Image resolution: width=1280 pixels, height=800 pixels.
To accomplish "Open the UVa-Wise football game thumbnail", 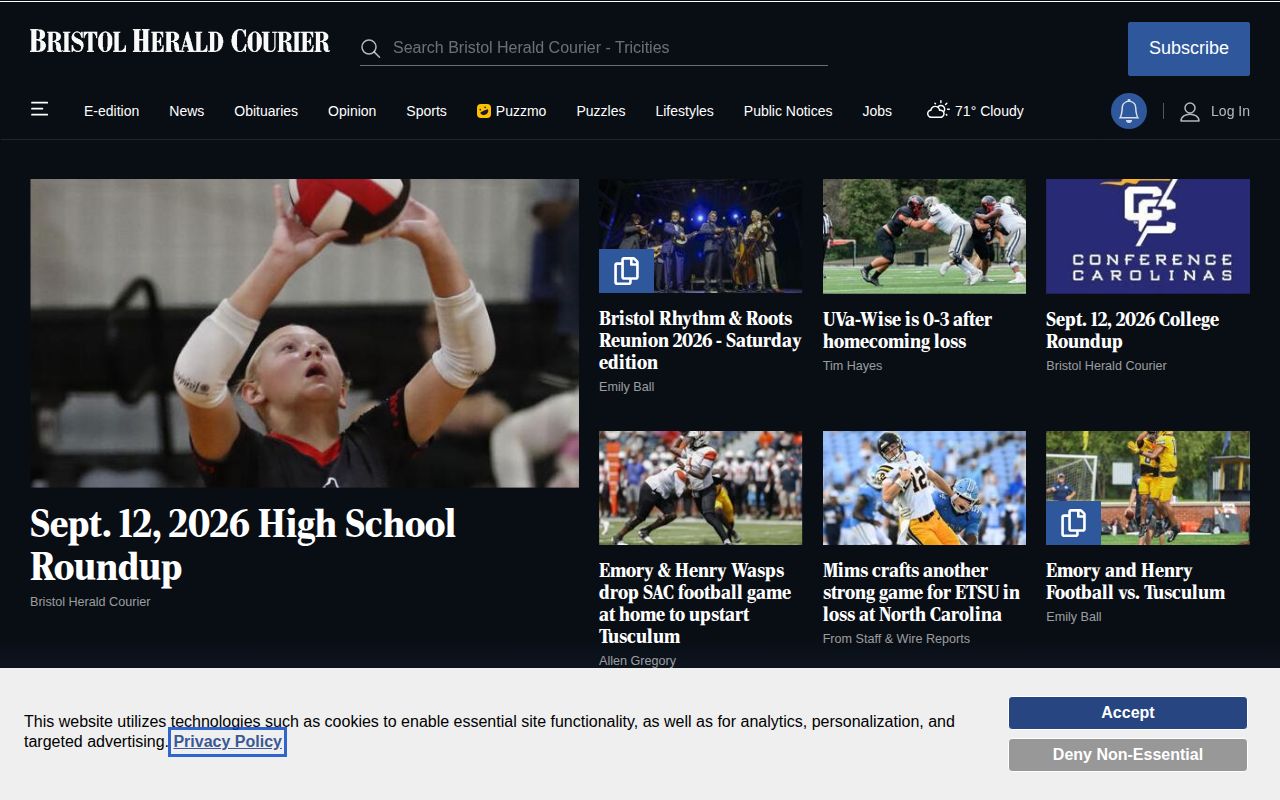I will coord(924,236).
